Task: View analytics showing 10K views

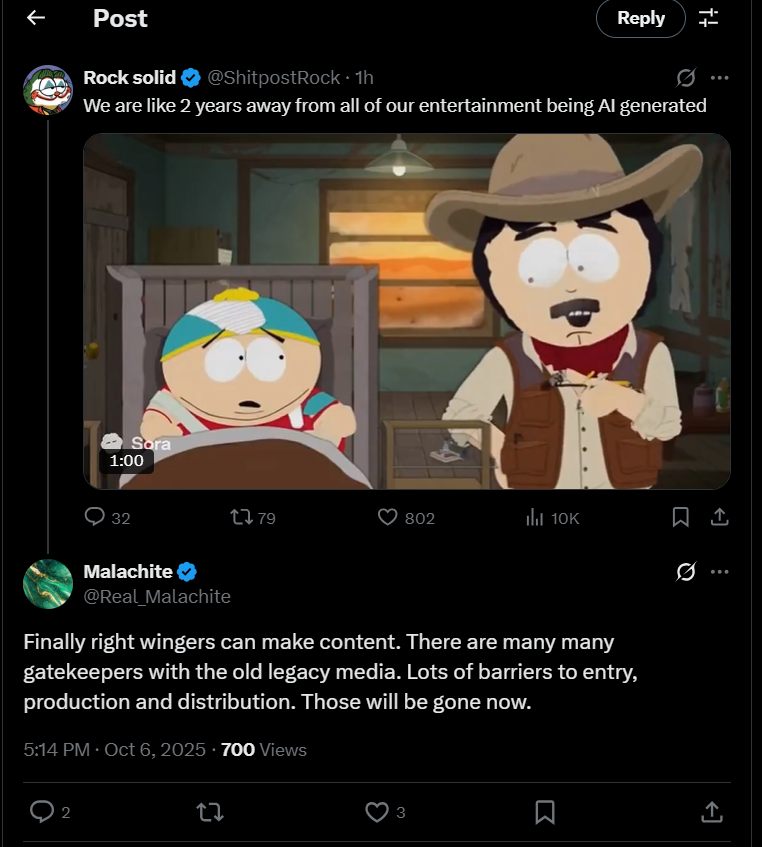Action: [535, 517]
